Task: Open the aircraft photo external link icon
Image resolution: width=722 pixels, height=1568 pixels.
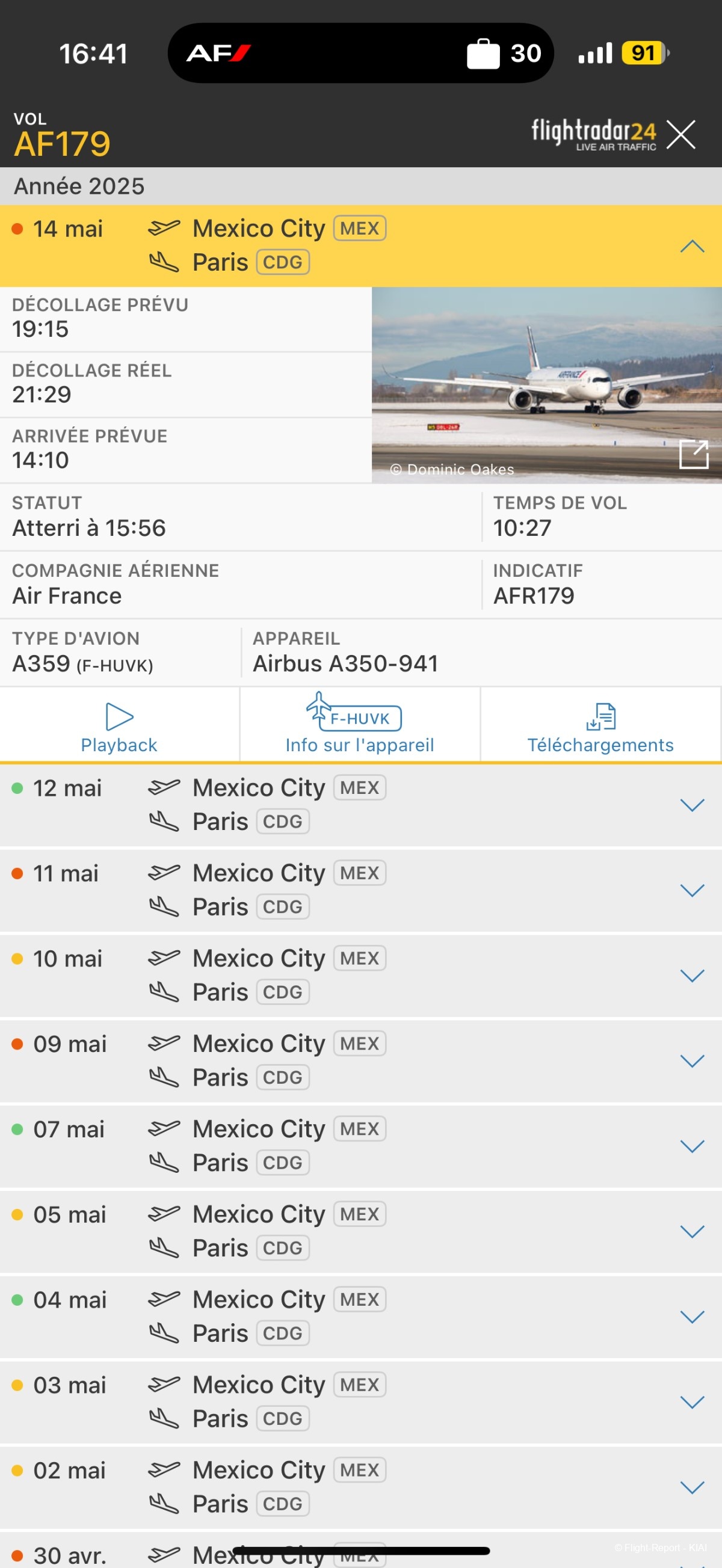Action: click(x=694, y=454)
